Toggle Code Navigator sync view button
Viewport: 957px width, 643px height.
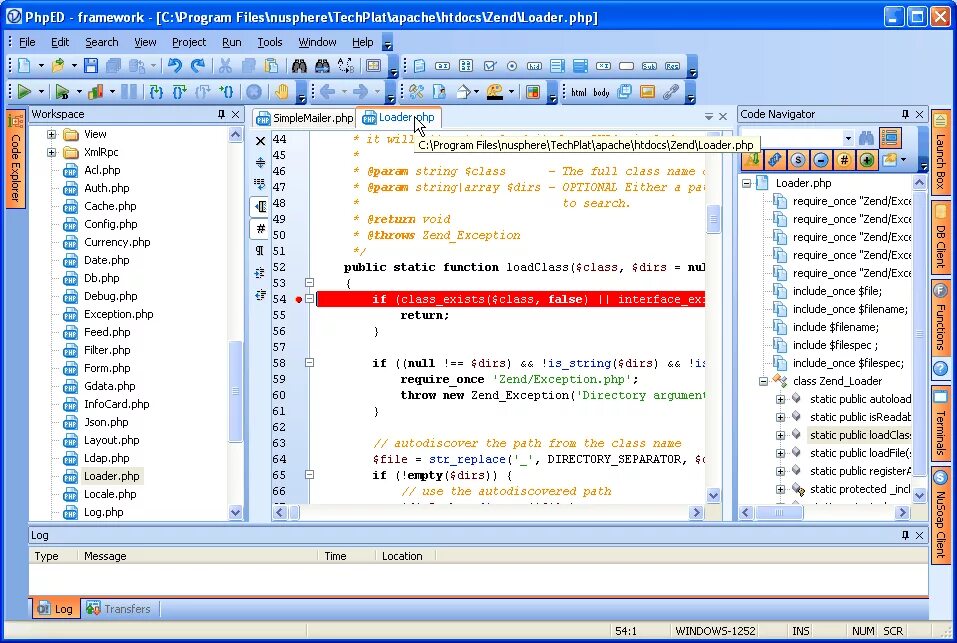click(x=890, y=138)
